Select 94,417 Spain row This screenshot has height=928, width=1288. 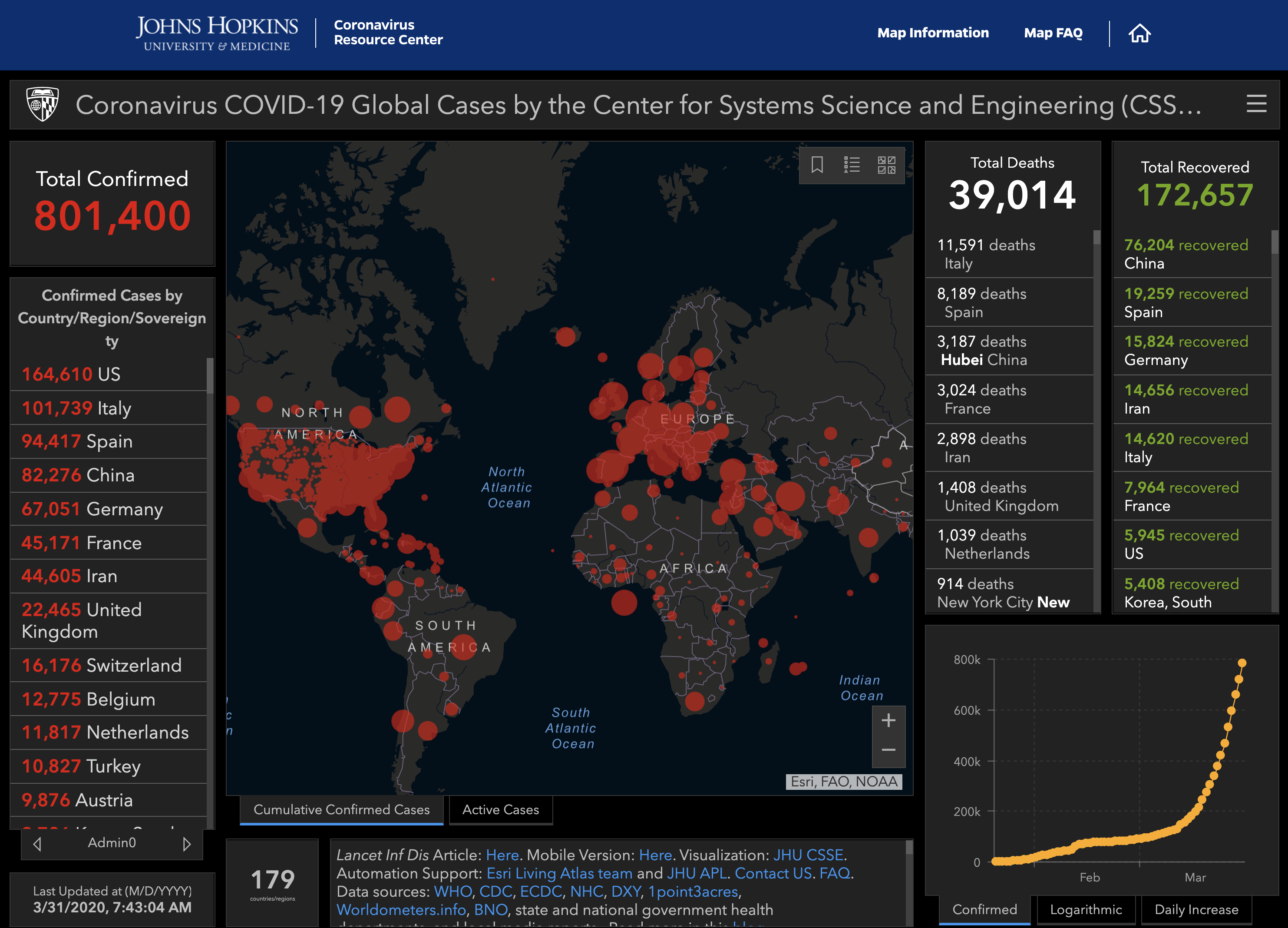108,441
